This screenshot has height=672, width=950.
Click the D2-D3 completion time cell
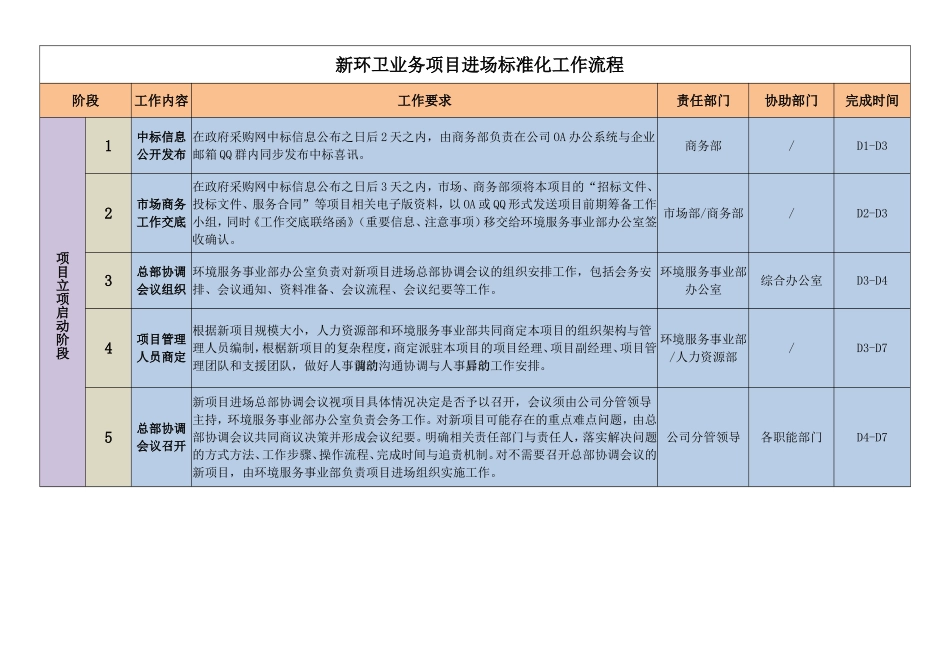[x=872, y=213]
